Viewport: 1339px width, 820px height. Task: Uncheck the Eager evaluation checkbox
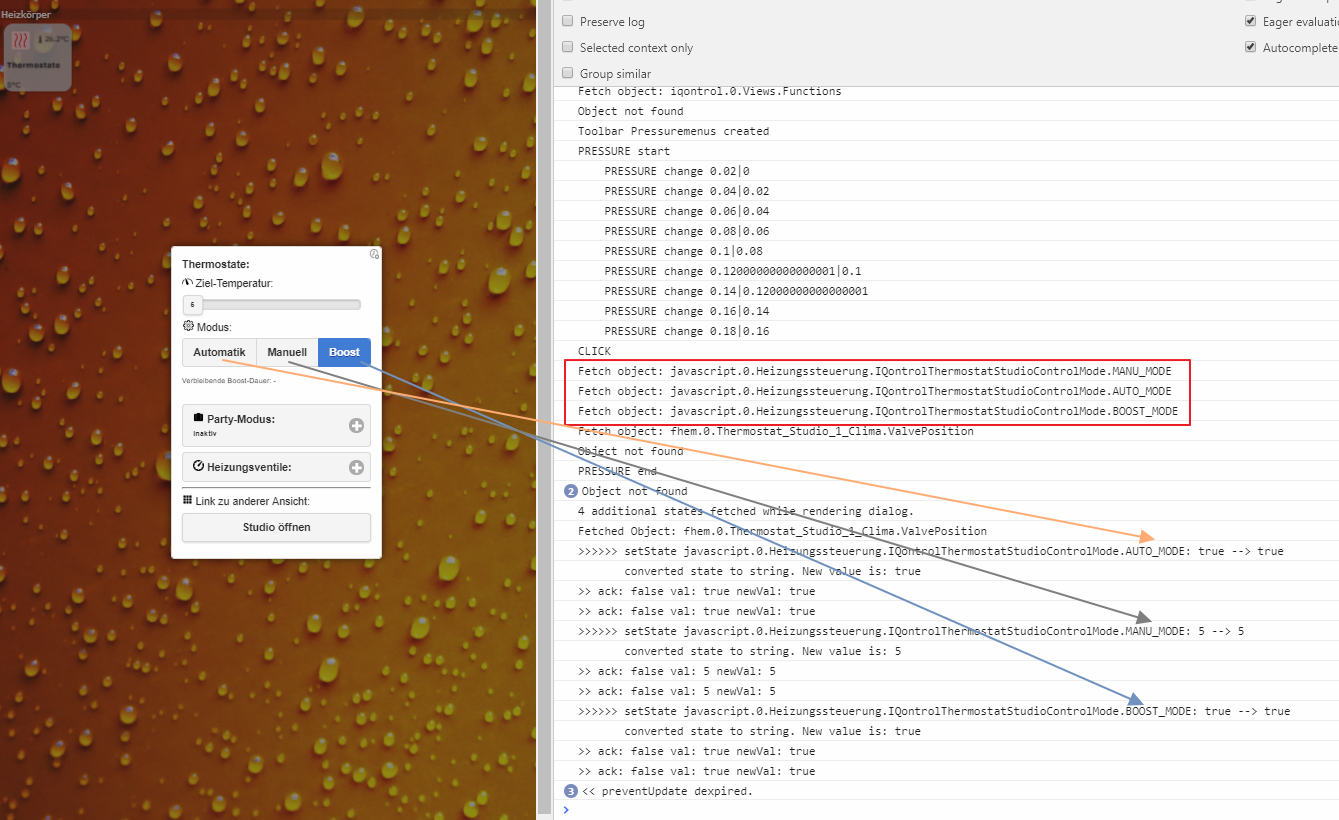[1250, 21]
